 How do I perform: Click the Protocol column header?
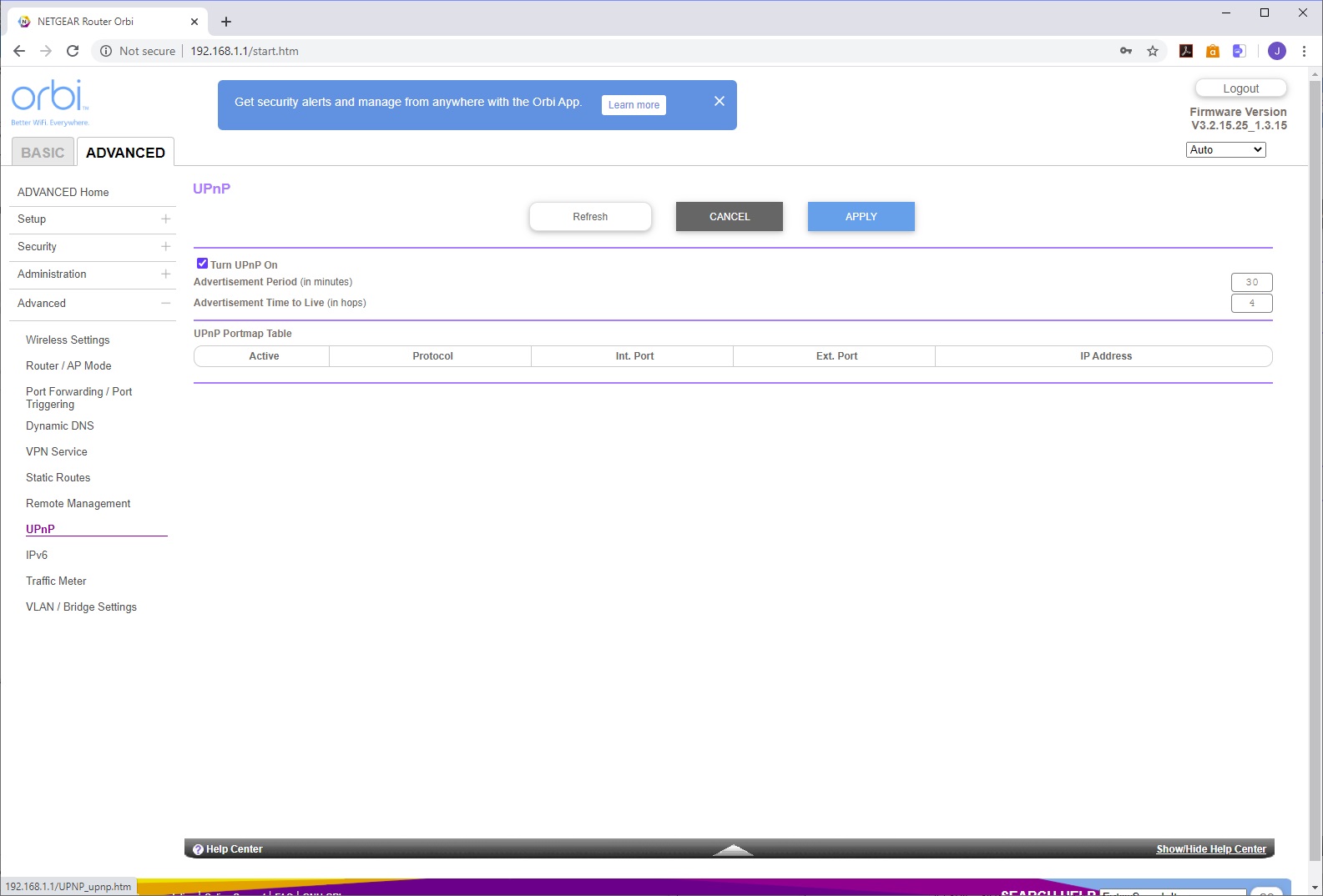click(432, 356)
